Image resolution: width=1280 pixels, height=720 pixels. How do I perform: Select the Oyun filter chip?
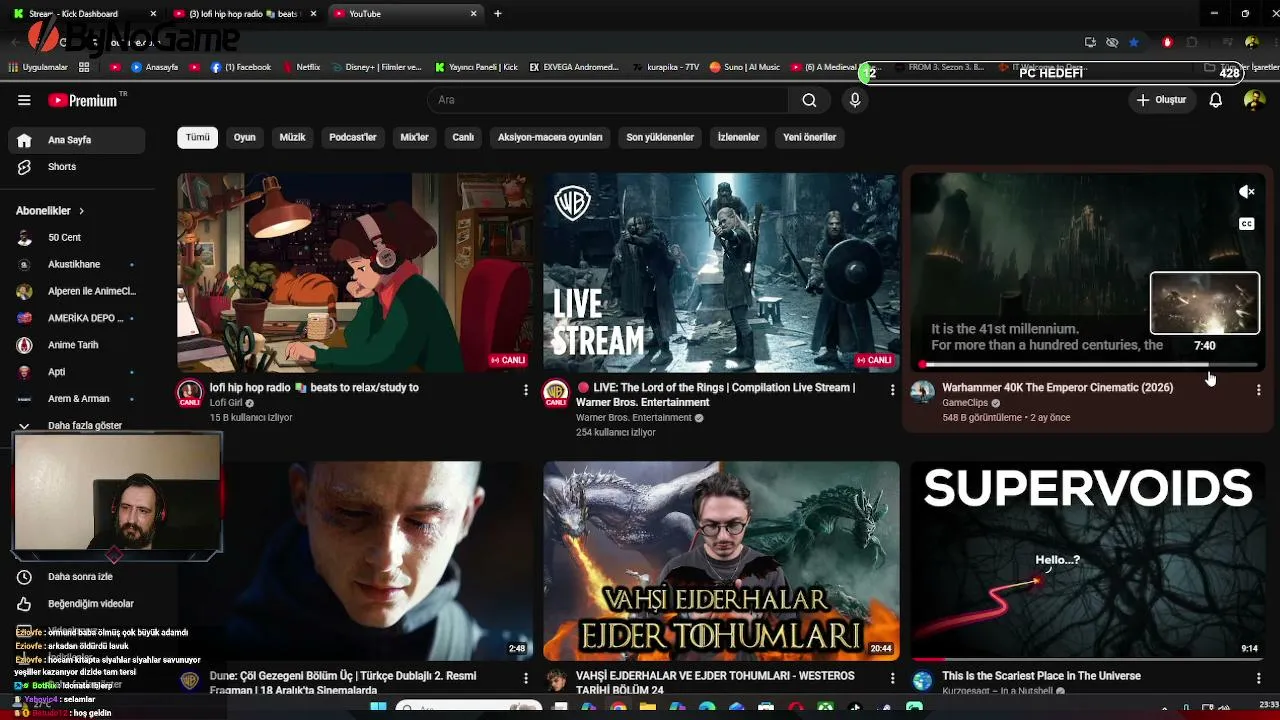coord(245,137)
